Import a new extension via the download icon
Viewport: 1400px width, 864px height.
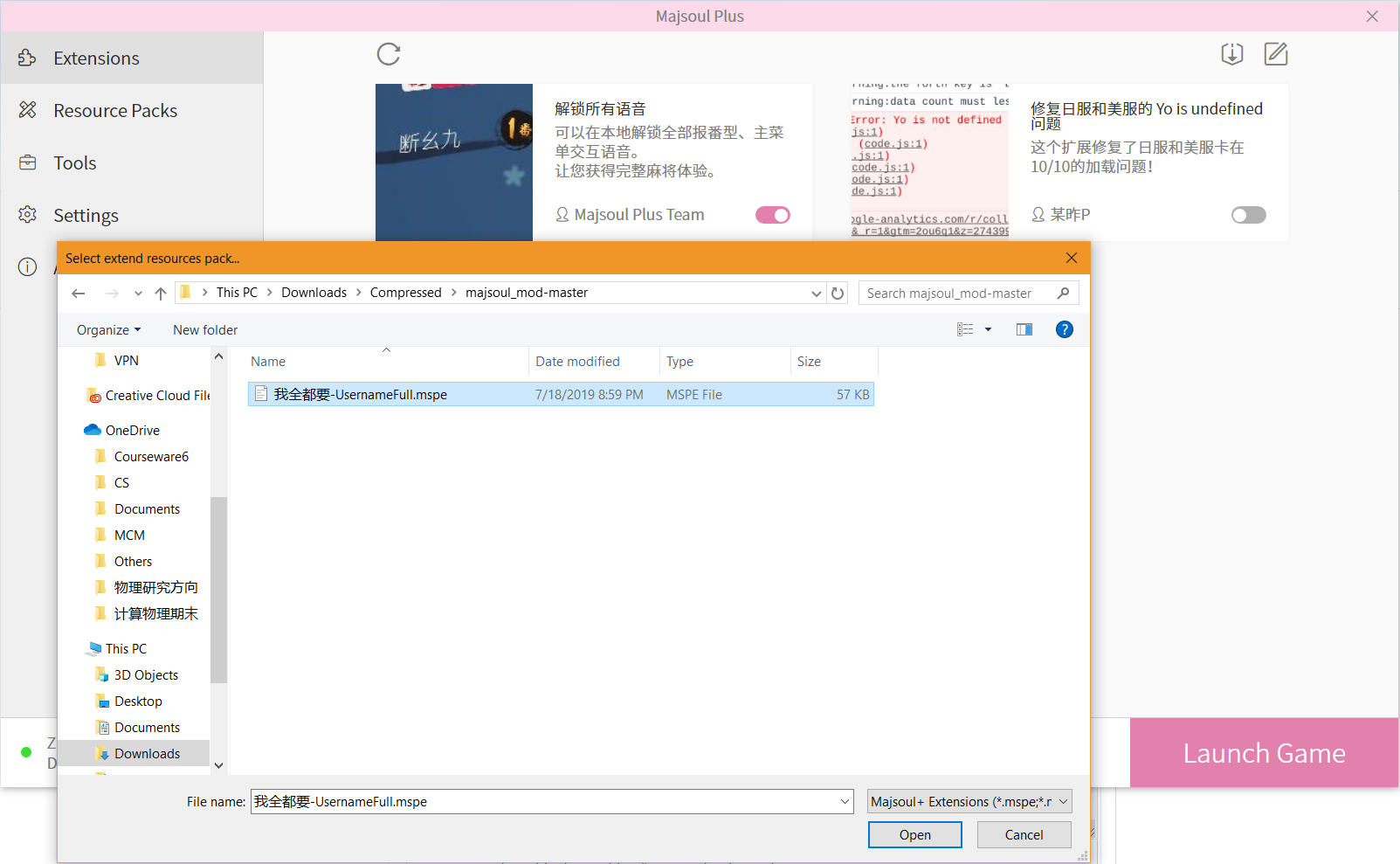tap(1231, 53)
